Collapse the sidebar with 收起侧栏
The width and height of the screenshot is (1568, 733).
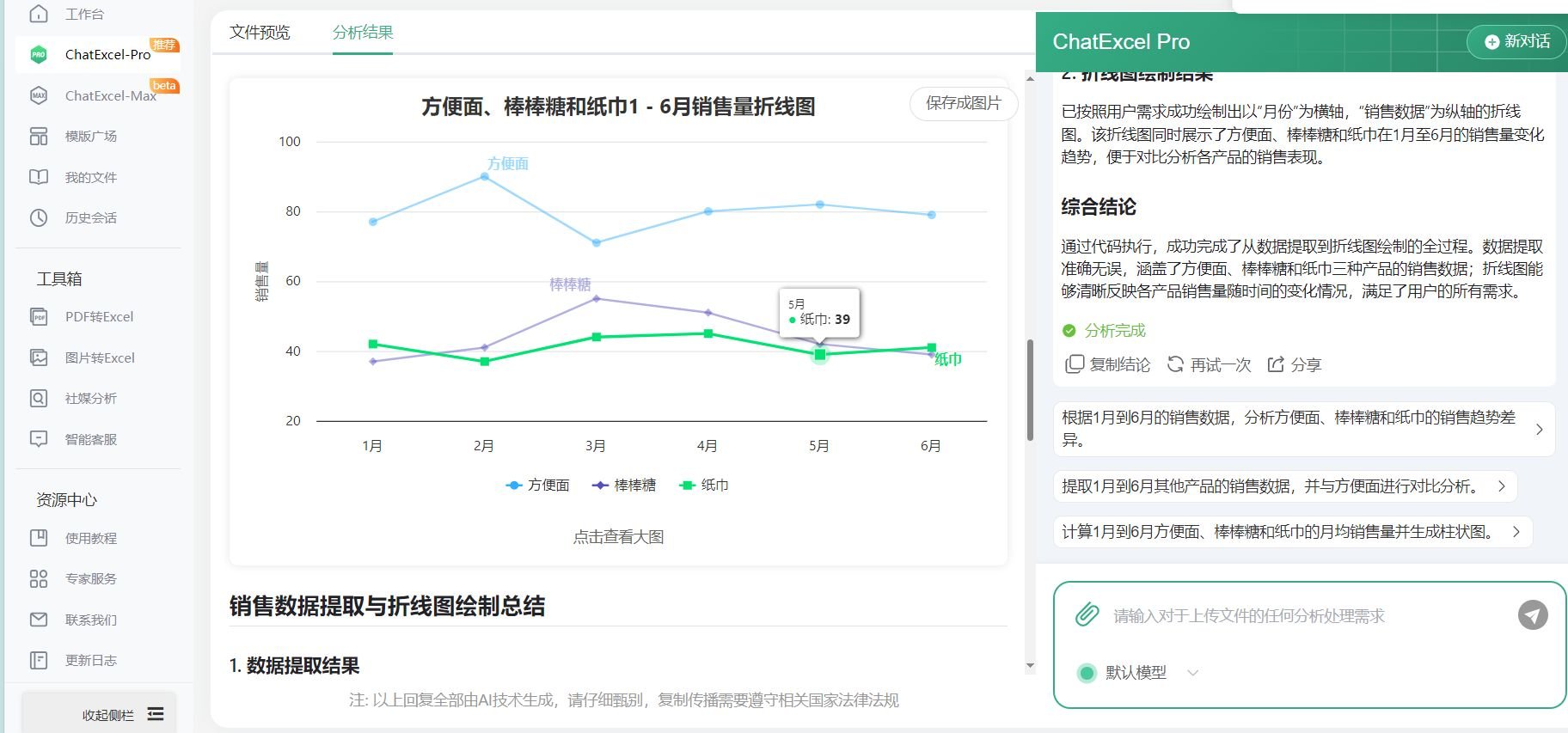point(122,714)
